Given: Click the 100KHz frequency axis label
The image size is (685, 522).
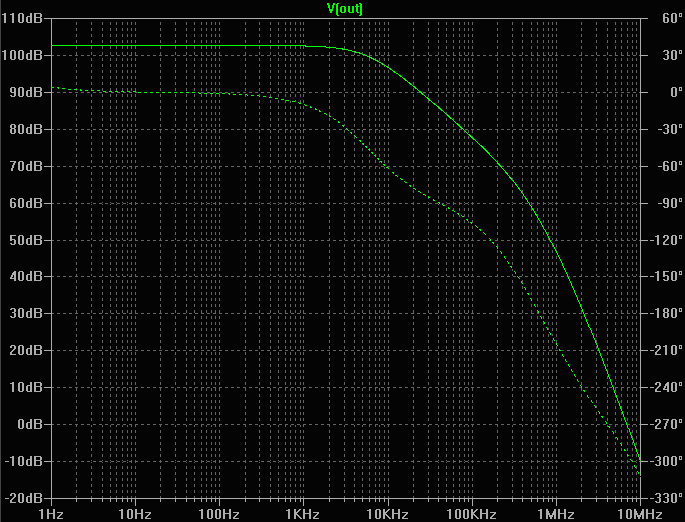Looking at the screenshot, I should (x=472, y=514).
